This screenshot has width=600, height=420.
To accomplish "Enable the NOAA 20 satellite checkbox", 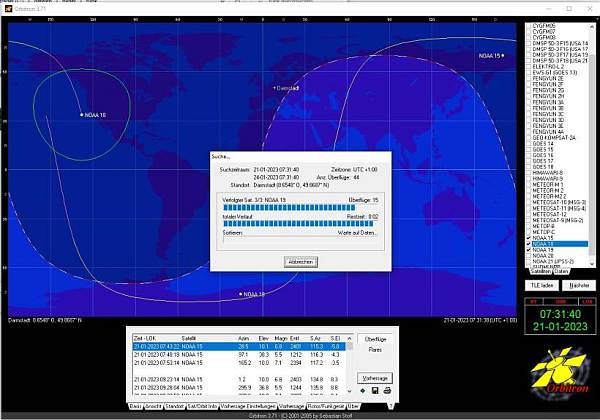I will point(529,256).
